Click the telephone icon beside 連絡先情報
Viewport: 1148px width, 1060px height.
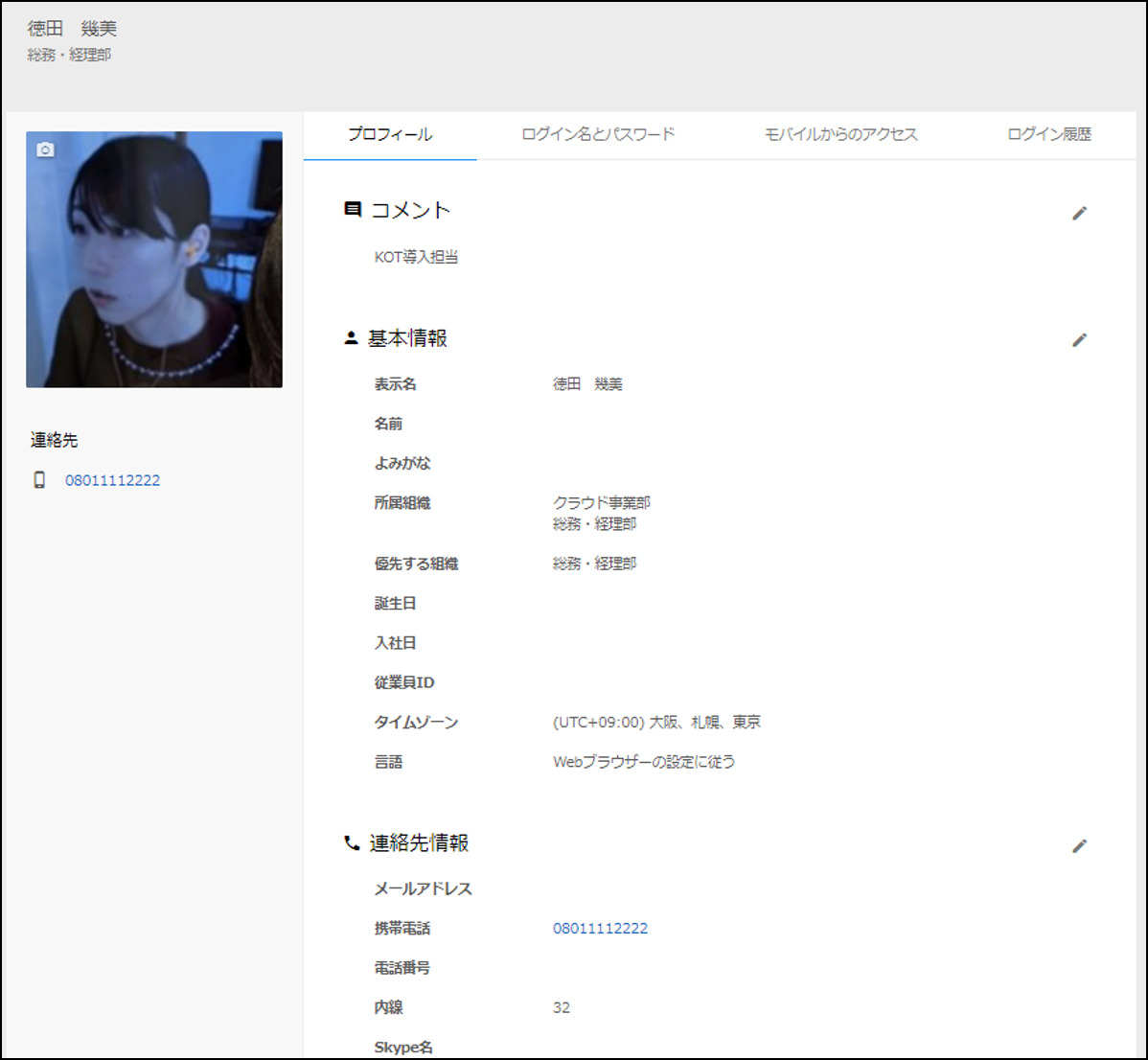[352, 842]
